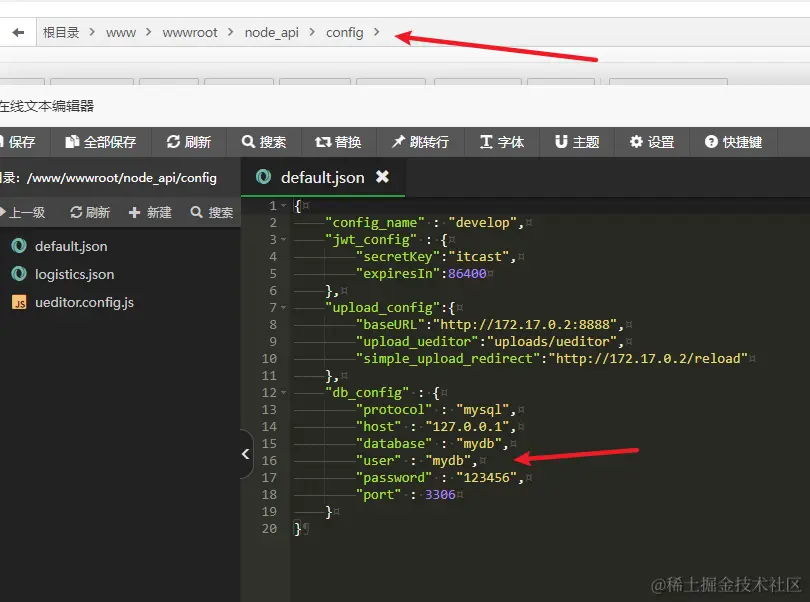The height and width of the screenshot is (602, 810).
Task: Open the wwwroot breadcrumb
Action: pos(190,33)
